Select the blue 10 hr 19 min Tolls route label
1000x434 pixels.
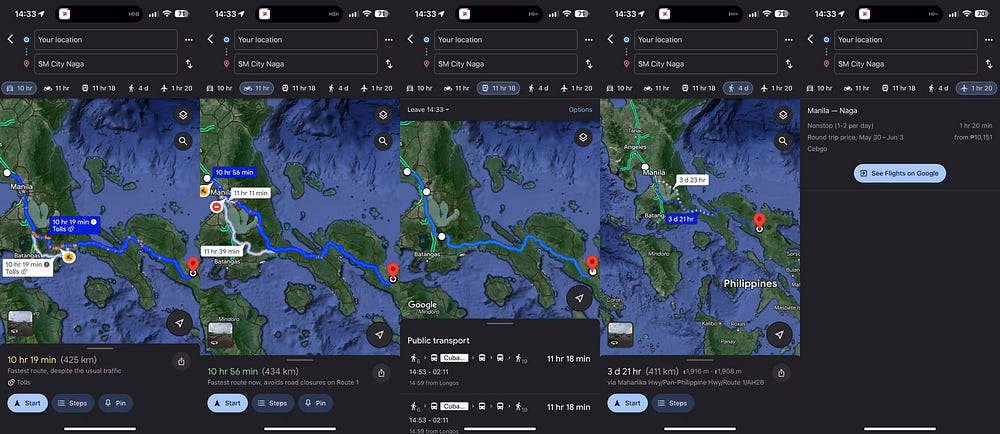click(75, 224)
